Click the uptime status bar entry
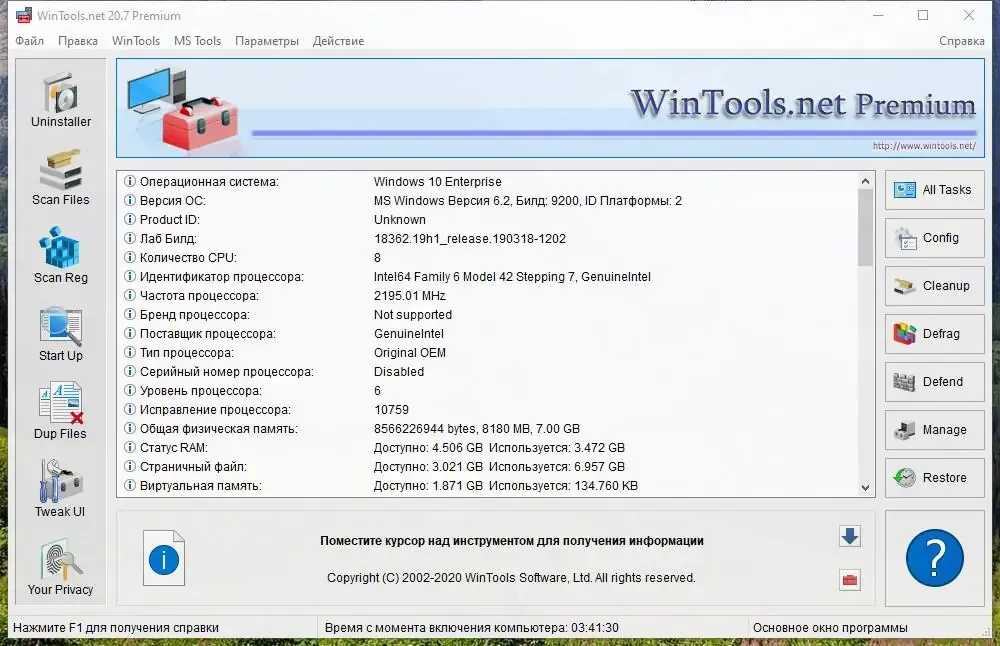The width and height of the screenshot is (1000, 646). (471, 628)
